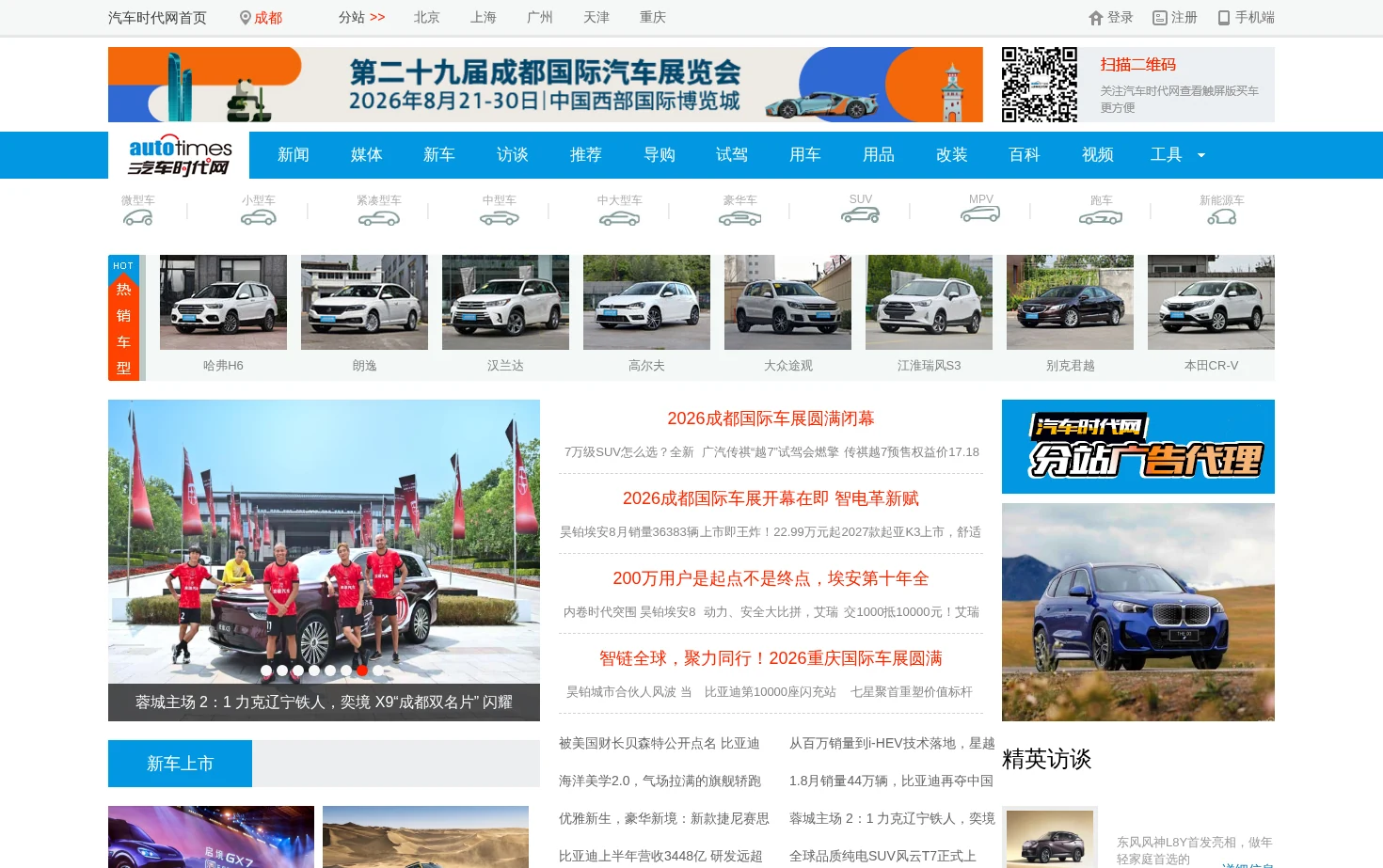Screen dimensions: 1383x868
Task: Choose the 新能源车 category icon
Action: [x=1221, y=218]
